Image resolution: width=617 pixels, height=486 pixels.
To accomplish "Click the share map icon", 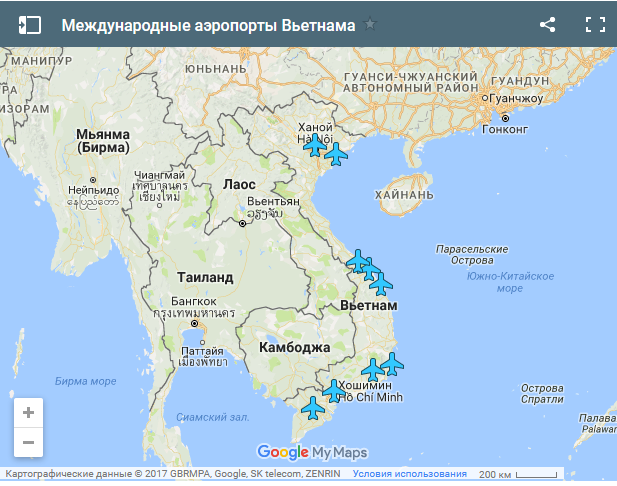I will pos(547,25).
